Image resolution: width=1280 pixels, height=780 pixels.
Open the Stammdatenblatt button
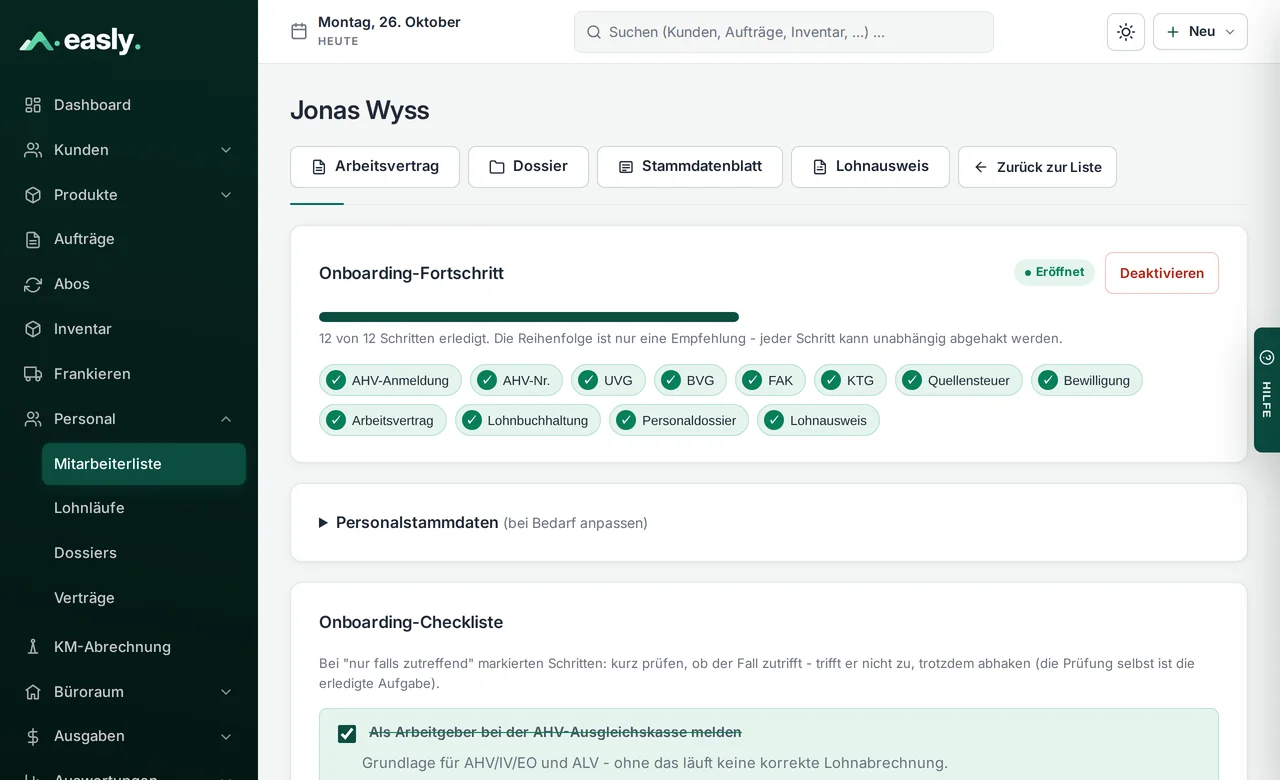point(690,167)
